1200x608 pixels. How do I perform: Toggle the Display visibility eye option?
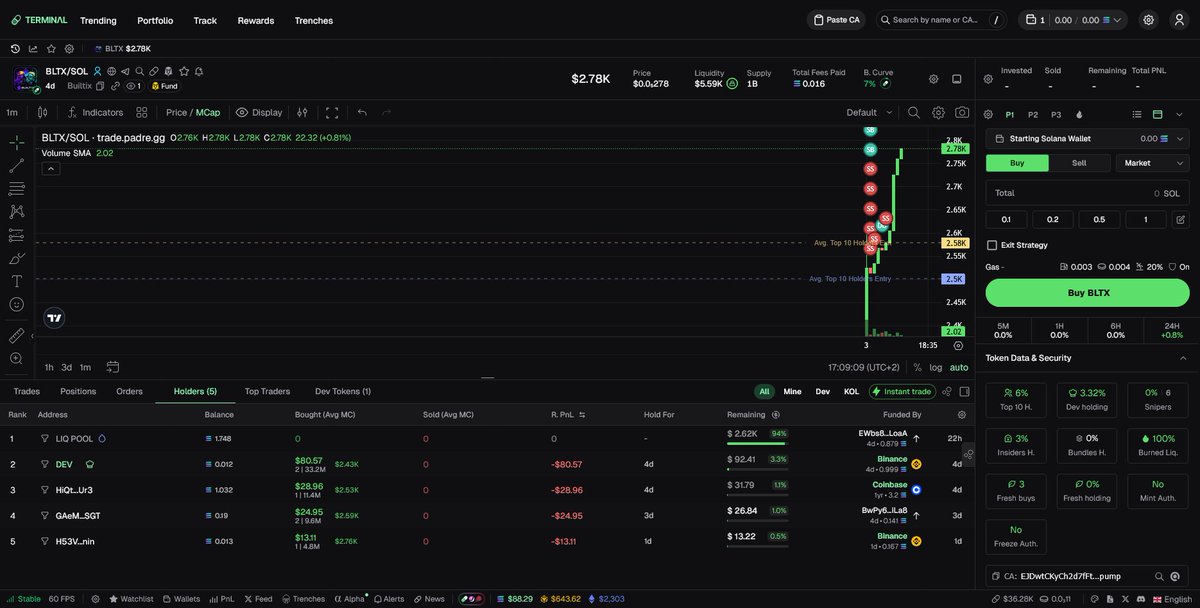click(x=259, y=112)
